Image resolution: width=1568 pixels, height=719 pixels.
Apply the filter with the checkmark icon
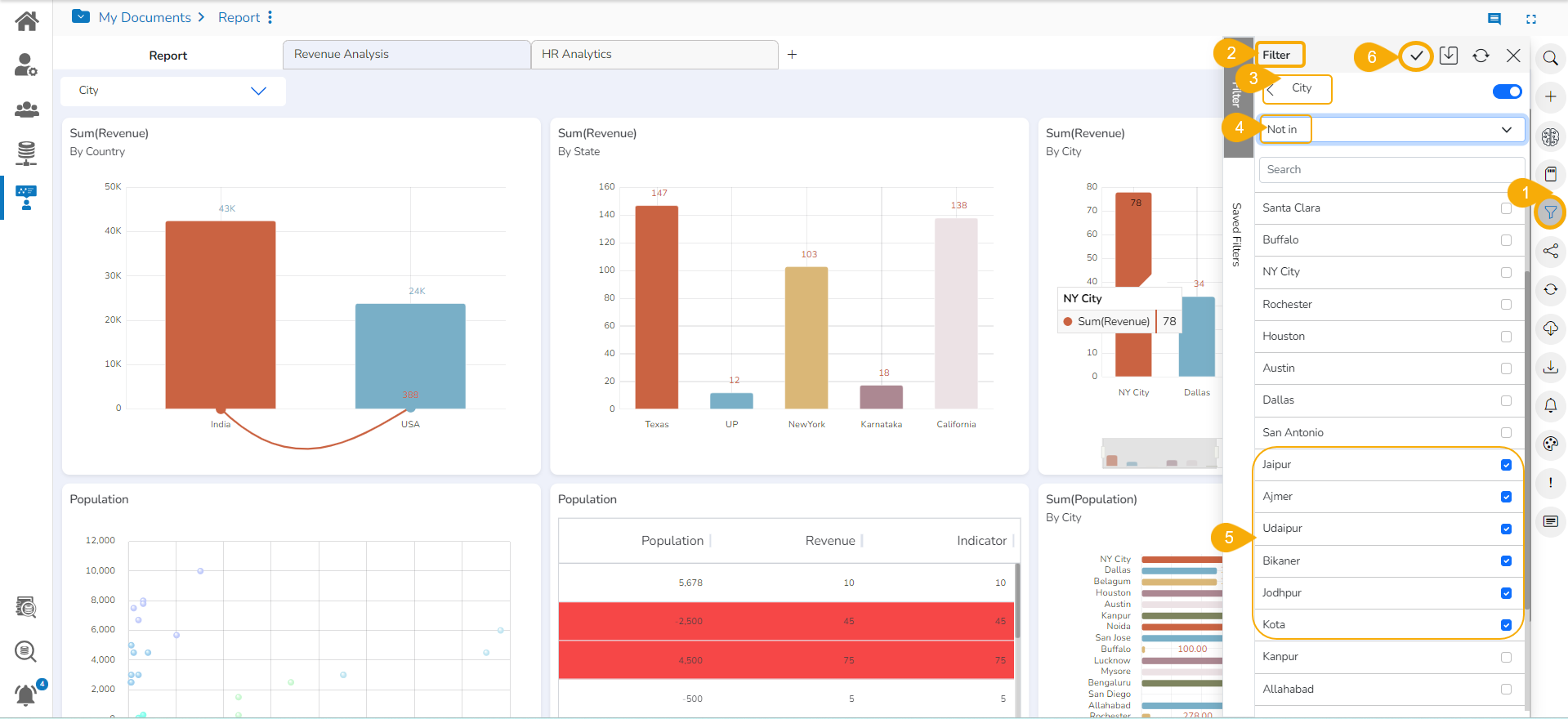coord(1416,56)
